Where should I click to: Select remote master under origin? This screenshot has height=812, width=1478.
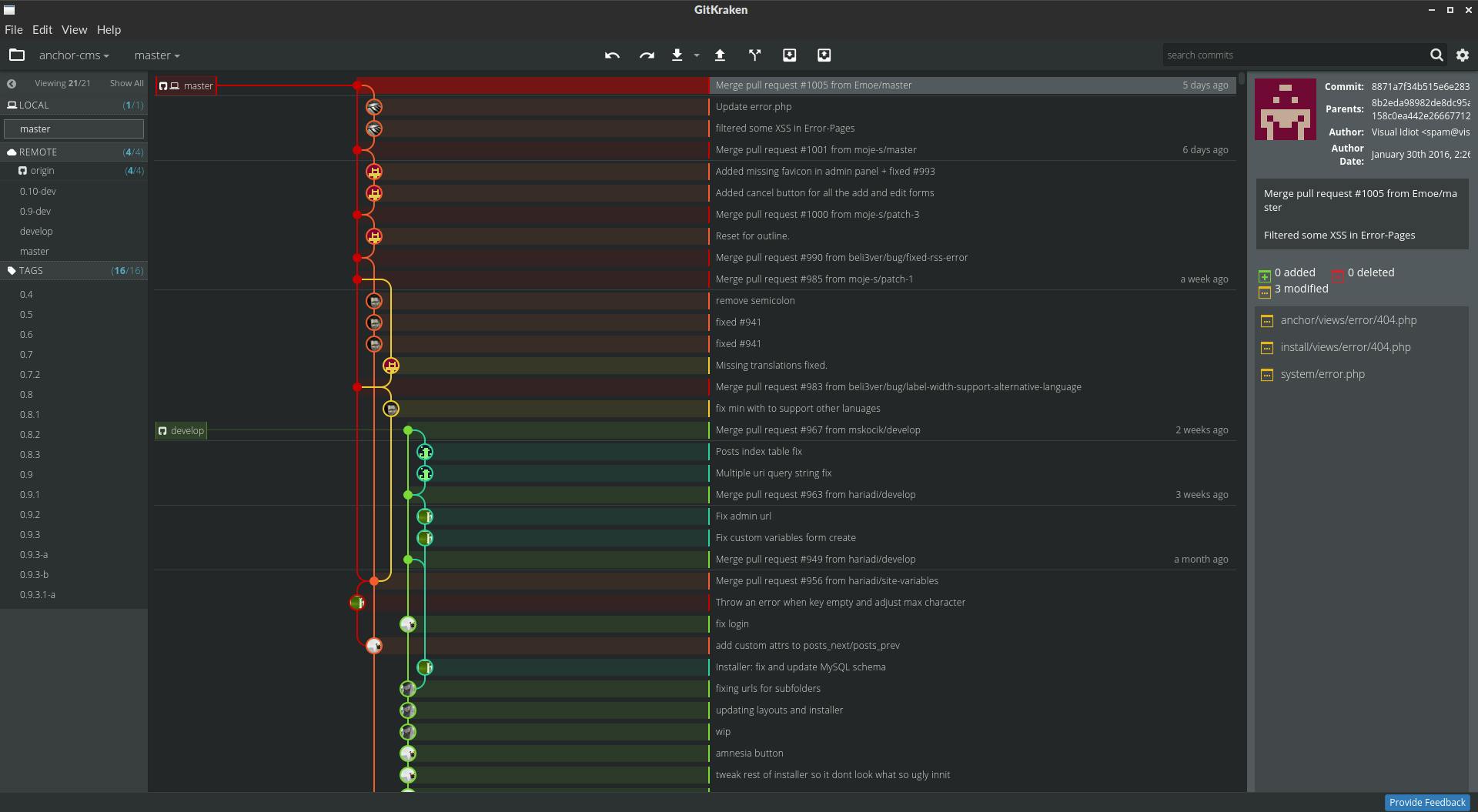coord(35,251)
